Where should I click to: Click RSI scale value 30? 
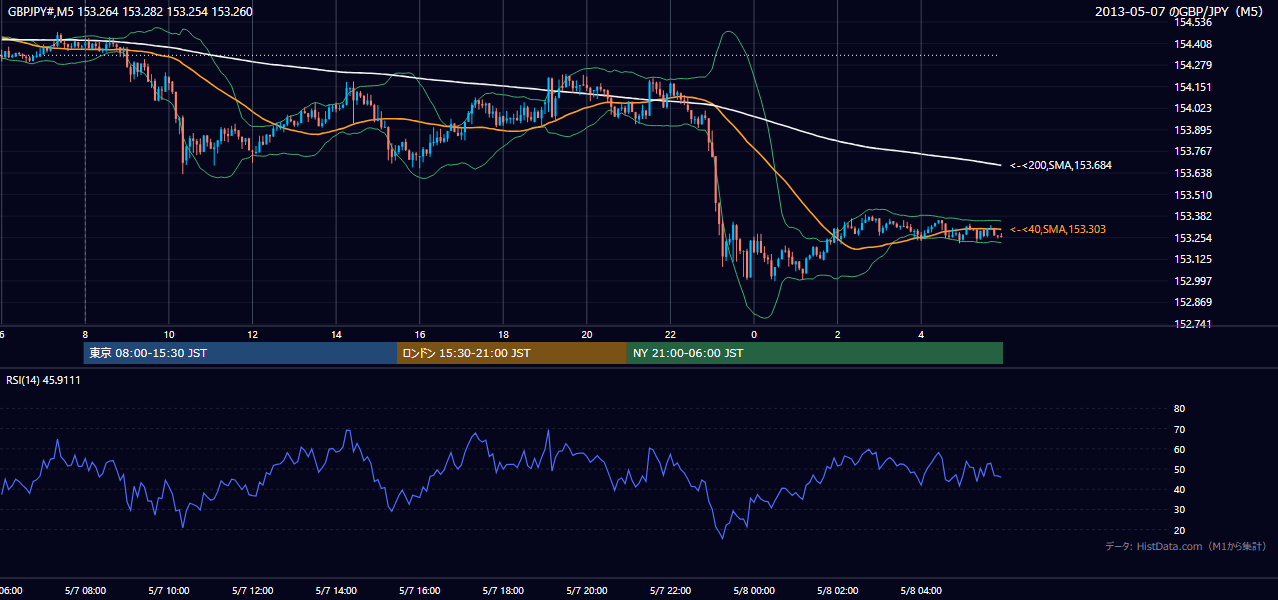[x=1179, y=510]
